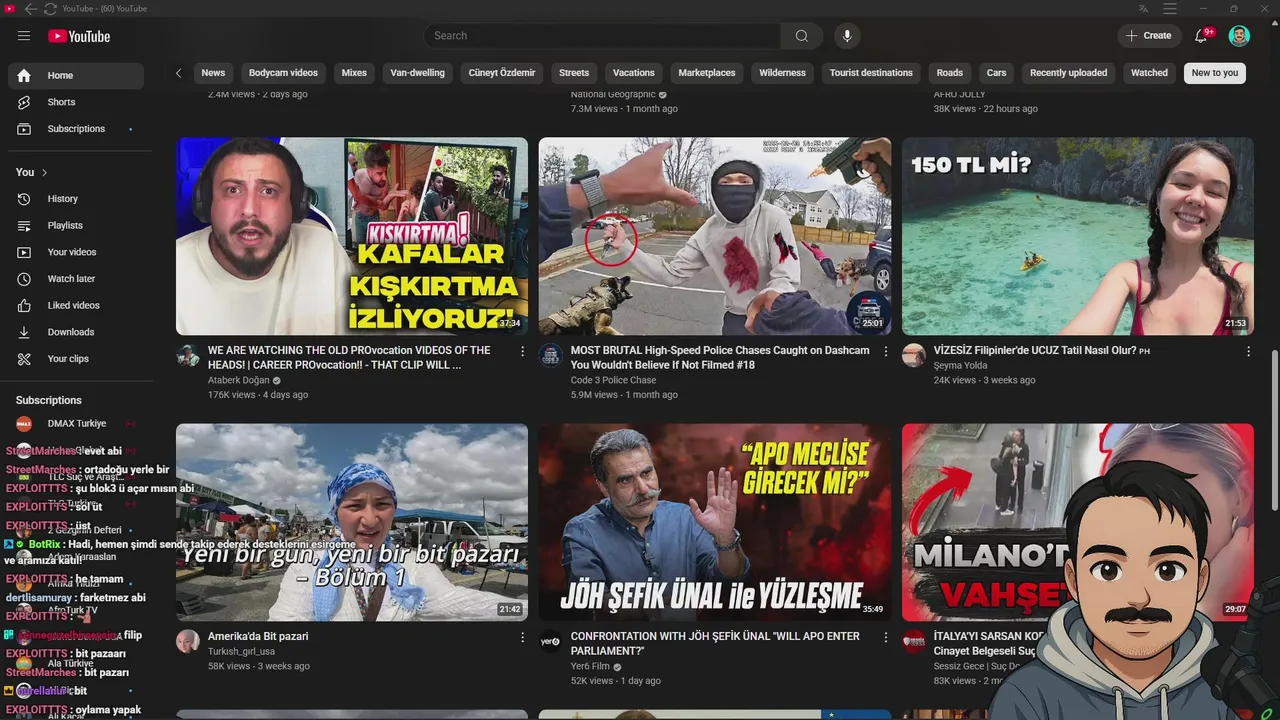Select the Watched chip

(x=1149, y=73)
